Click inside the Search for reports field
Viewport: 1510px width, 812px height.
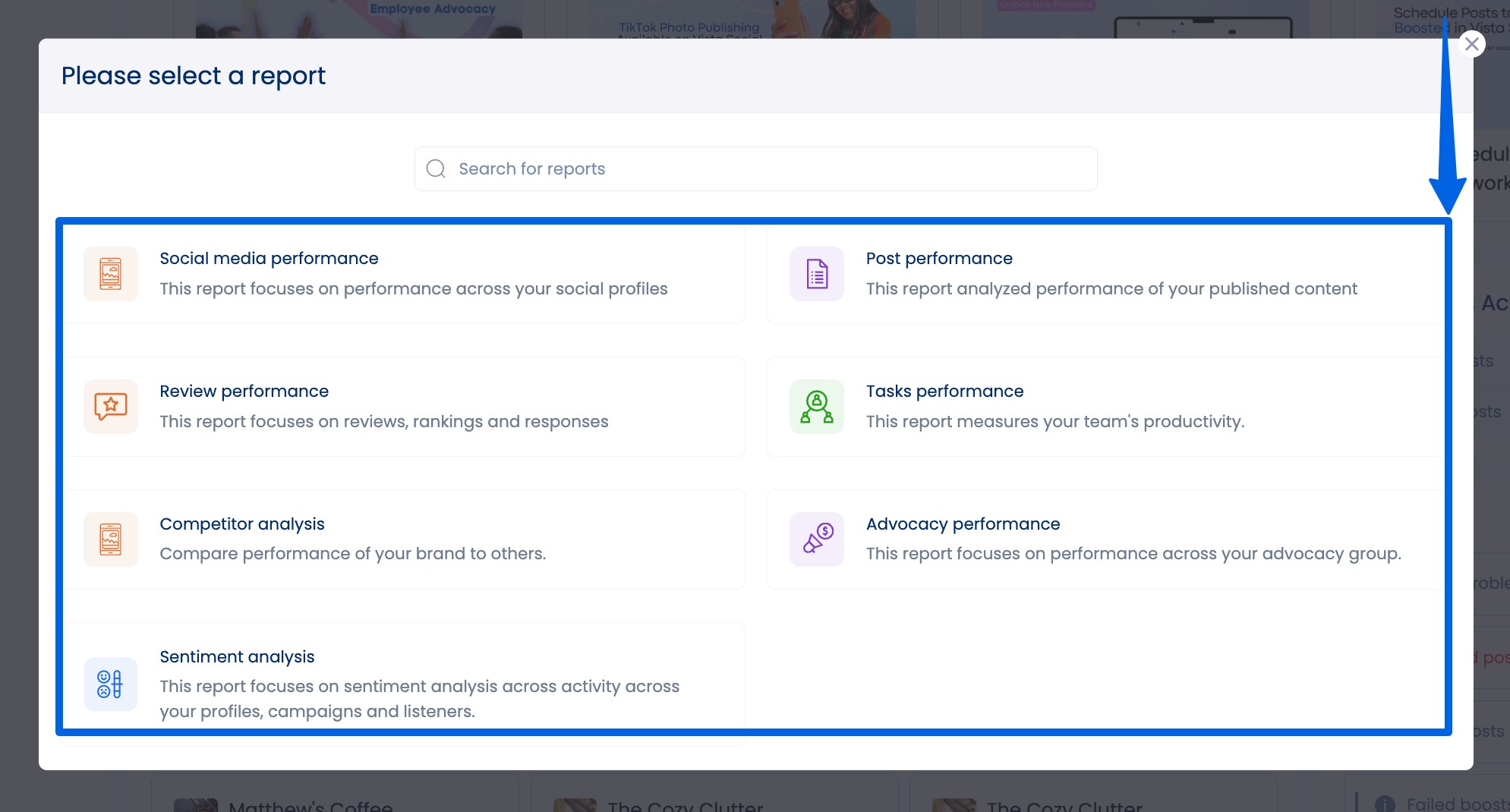pos(755,168)
